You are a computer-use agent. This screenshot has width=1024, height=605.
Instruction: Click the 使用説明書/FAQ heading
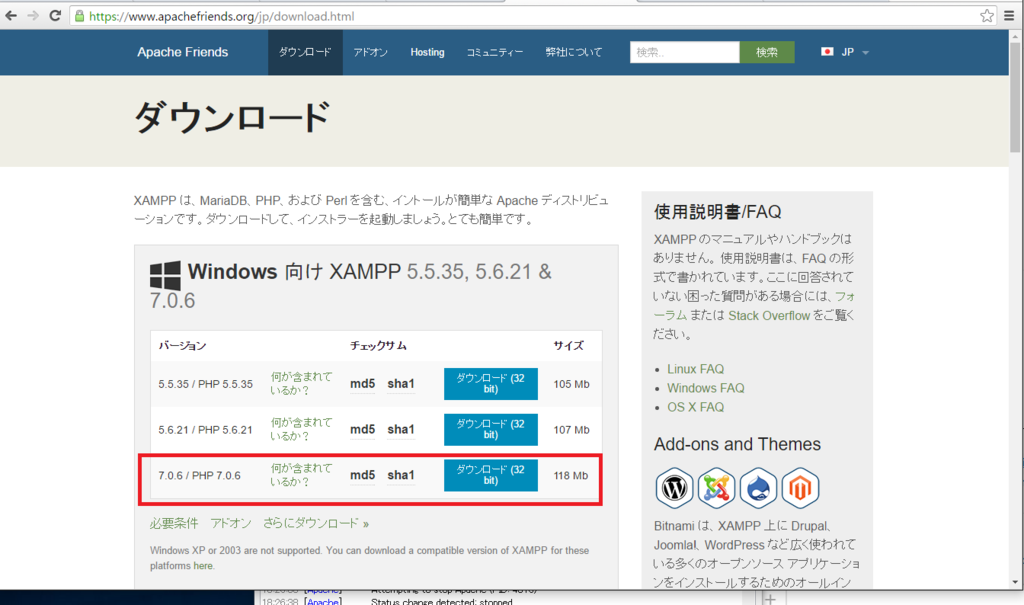click(717, 212)
